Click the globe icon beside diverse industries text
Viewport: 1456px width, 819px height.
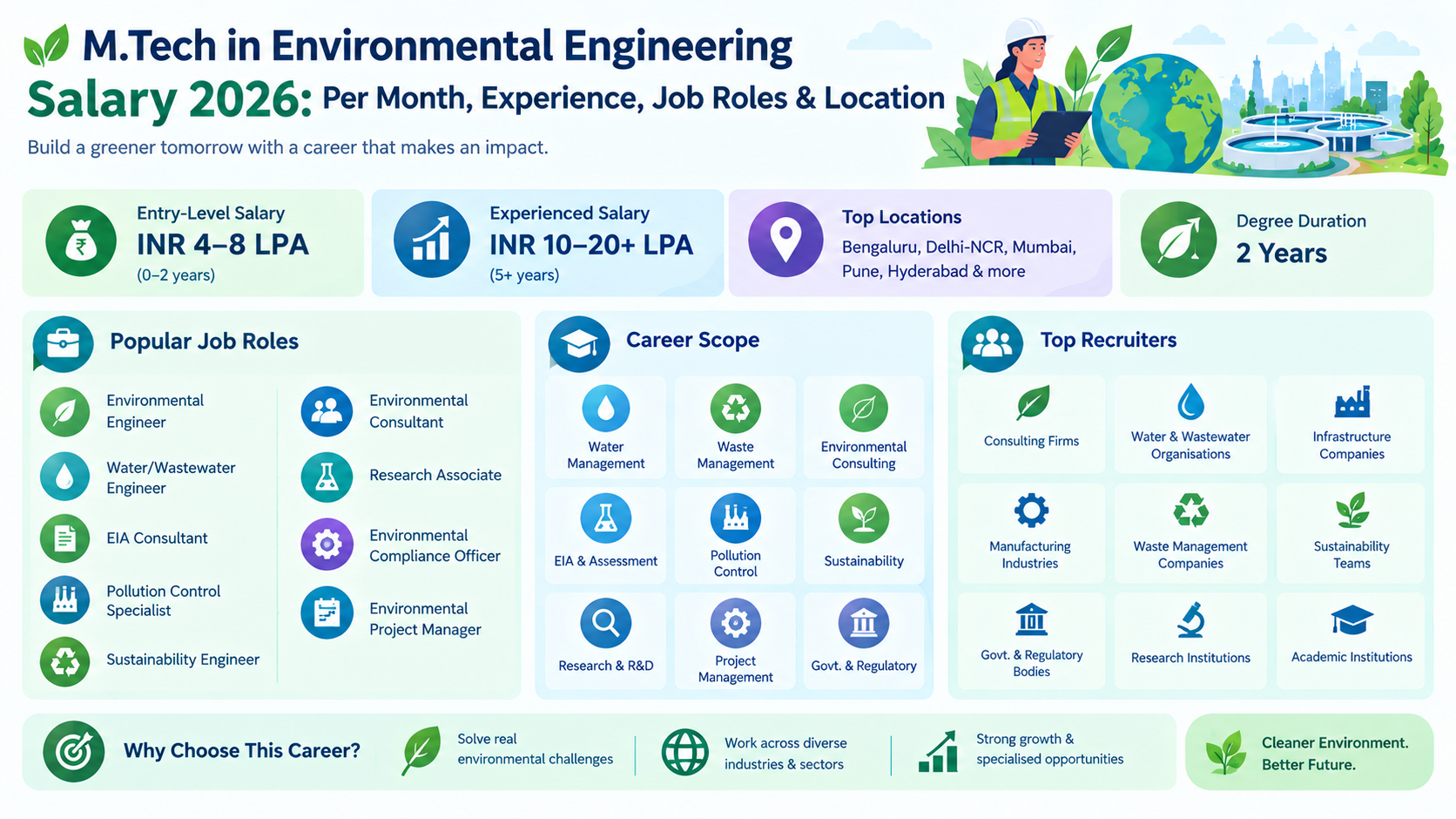[x=685, y=753]
